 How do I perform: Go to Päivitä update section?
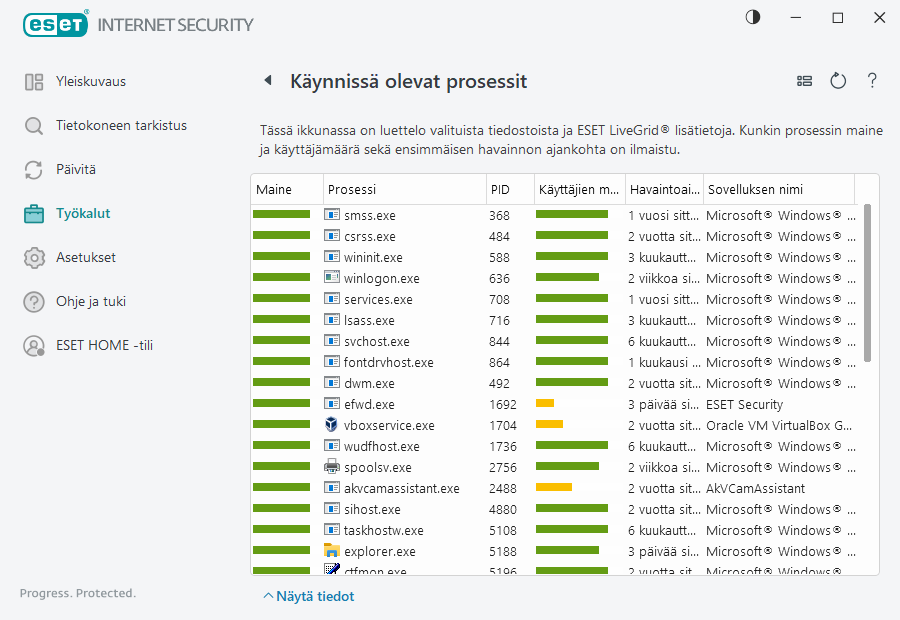pos(76,169)
